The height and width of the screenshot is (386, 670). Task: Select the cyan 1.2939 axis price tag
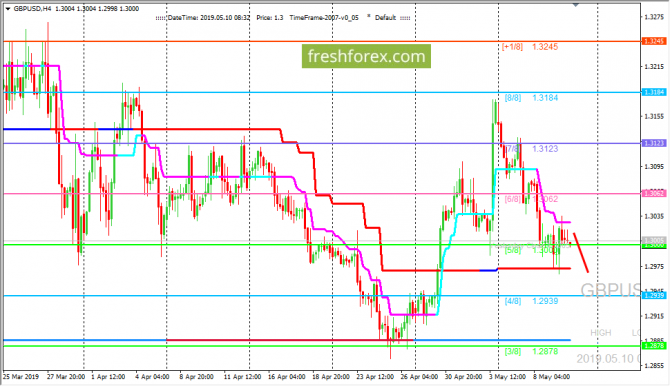point(654,295)
